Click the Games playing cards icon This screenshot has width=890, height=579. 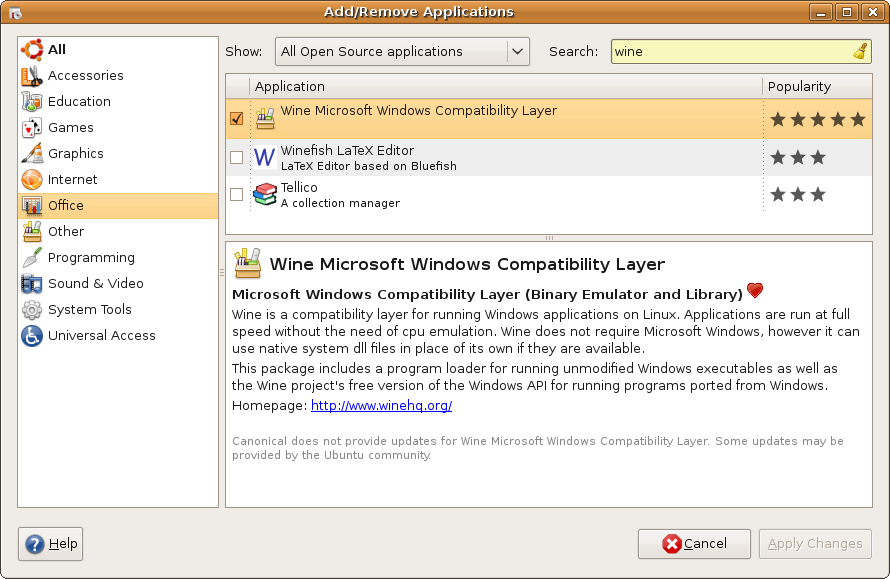[32, 128]
